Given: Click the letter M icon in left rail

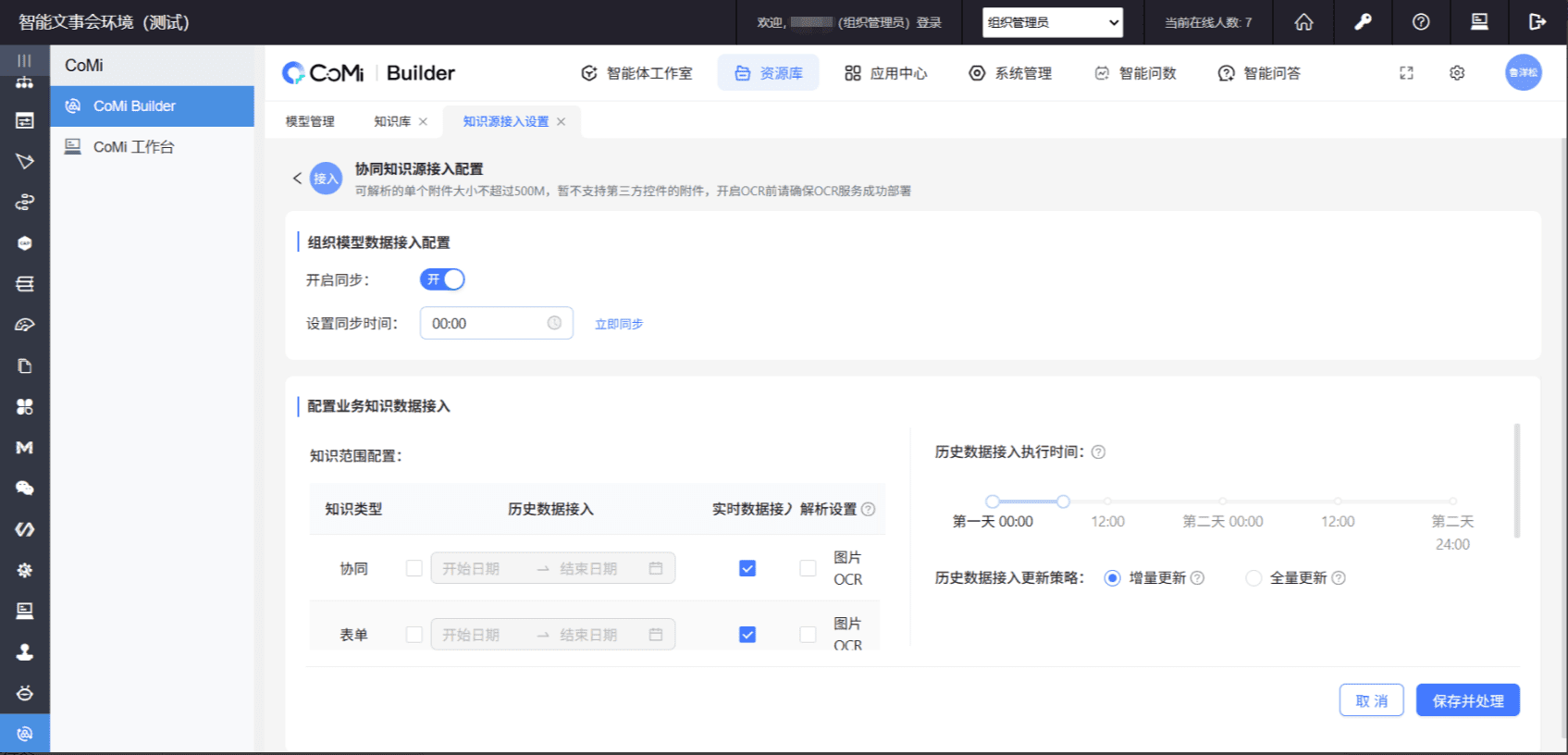Looking at the screenshot, I should coord(25,448).
